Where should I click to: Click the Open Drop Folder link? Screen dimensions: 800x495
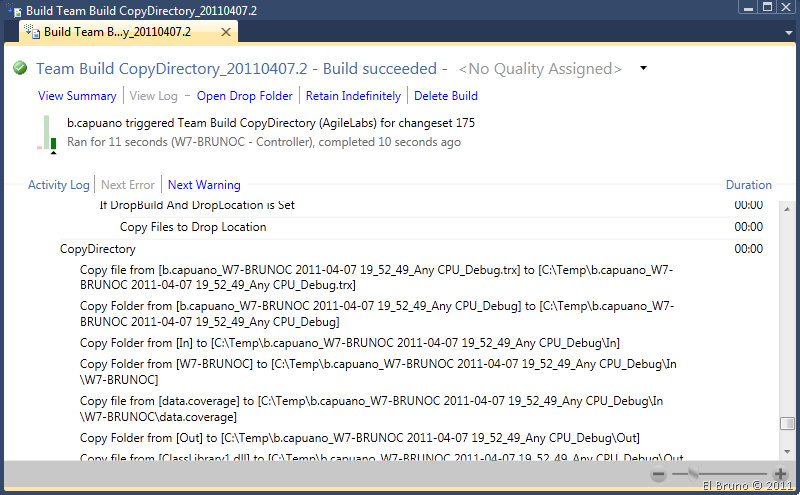[x=245, y=96]
